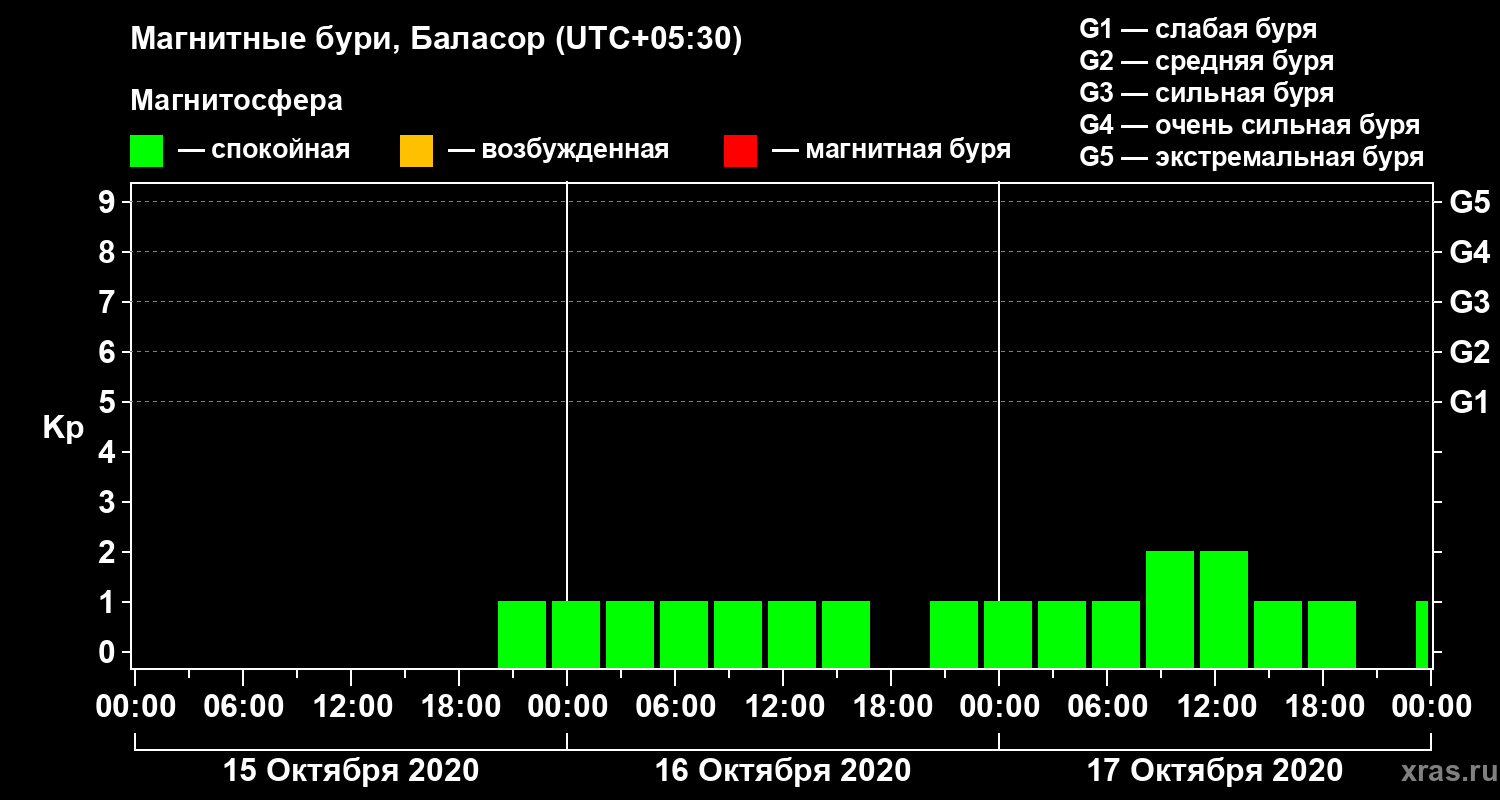Click the '— спокойная' legend label
This screenshot has height=800, width=1500.
264,150
